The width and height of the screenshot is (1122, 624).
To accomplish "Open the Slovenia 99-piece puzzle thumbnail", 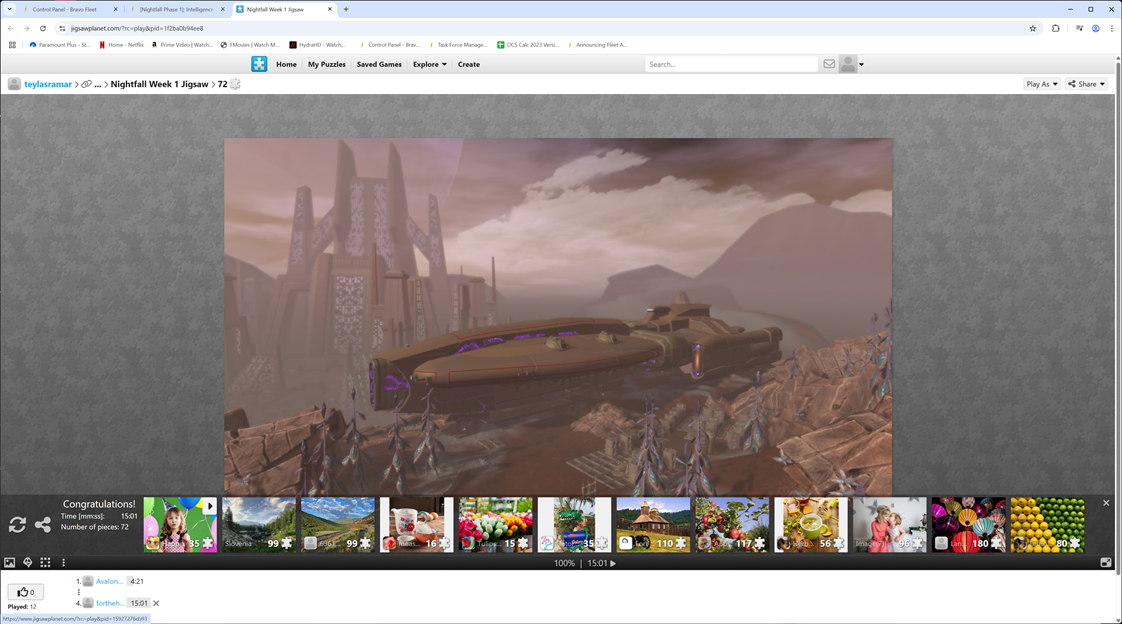I will (x=259, y=525).
